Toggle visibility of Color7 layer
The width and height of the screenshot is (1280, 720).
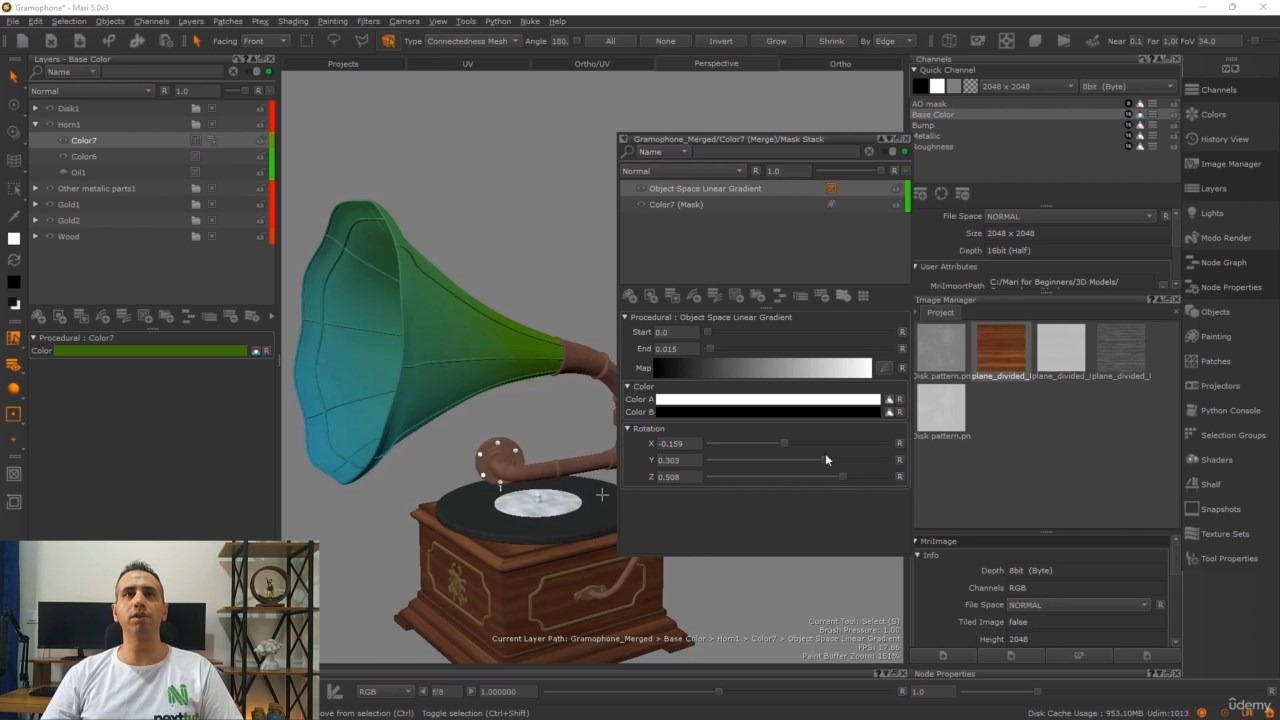point(63,140)
